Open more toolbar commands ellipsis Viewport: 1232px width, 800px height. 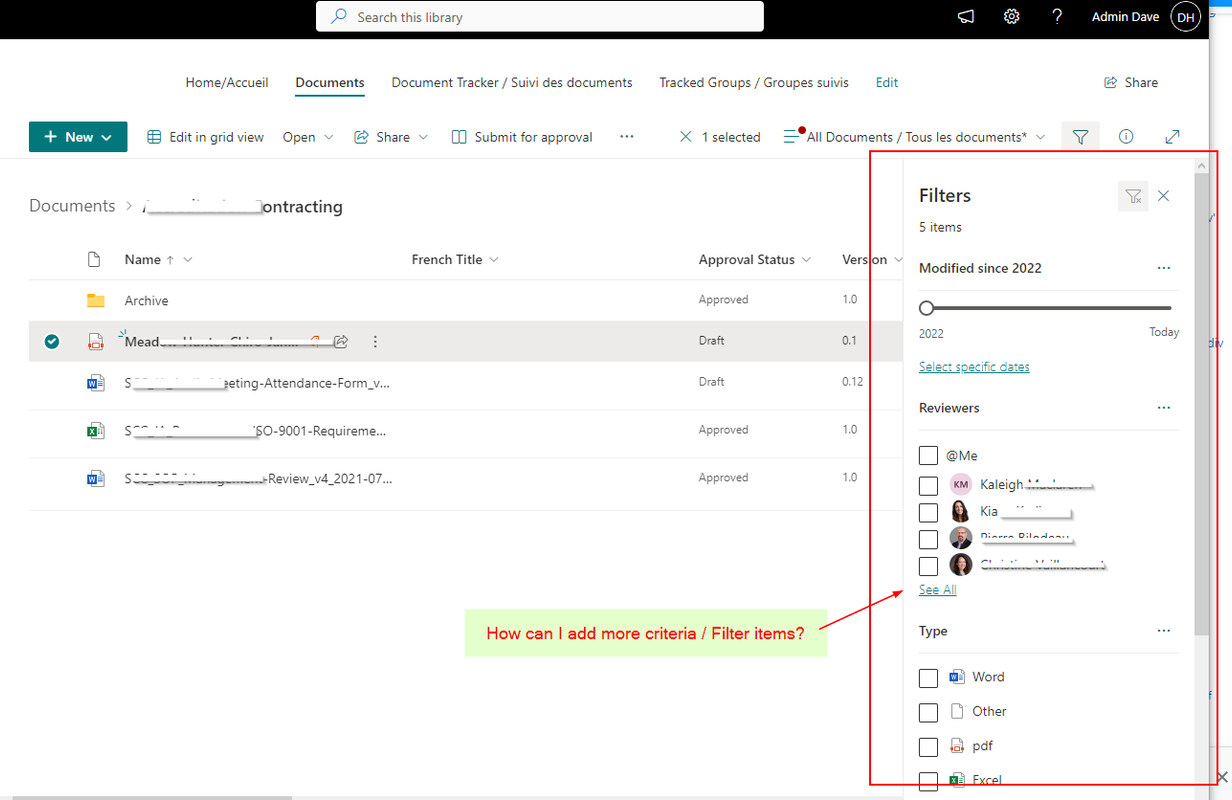click(x=627, y=137)
